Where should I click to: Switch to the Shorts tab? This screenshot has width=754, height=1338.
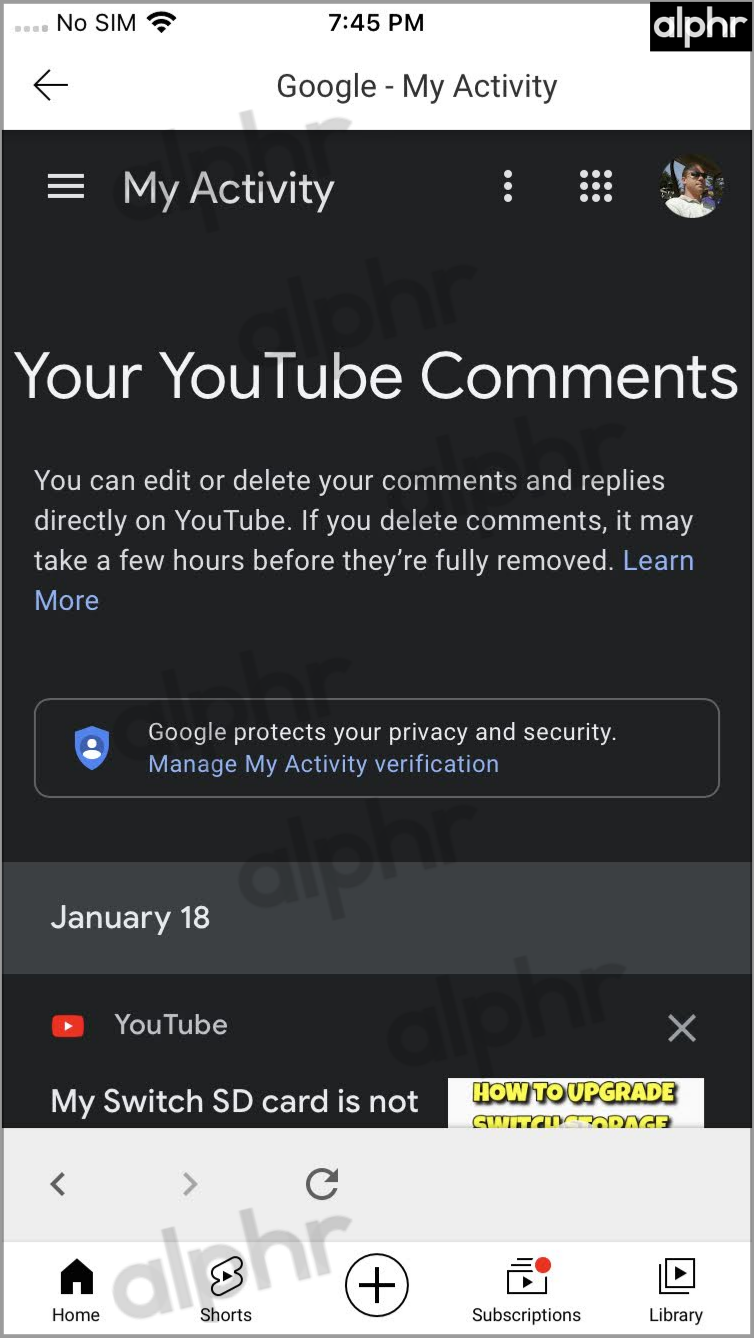(x=226, y=1290)
